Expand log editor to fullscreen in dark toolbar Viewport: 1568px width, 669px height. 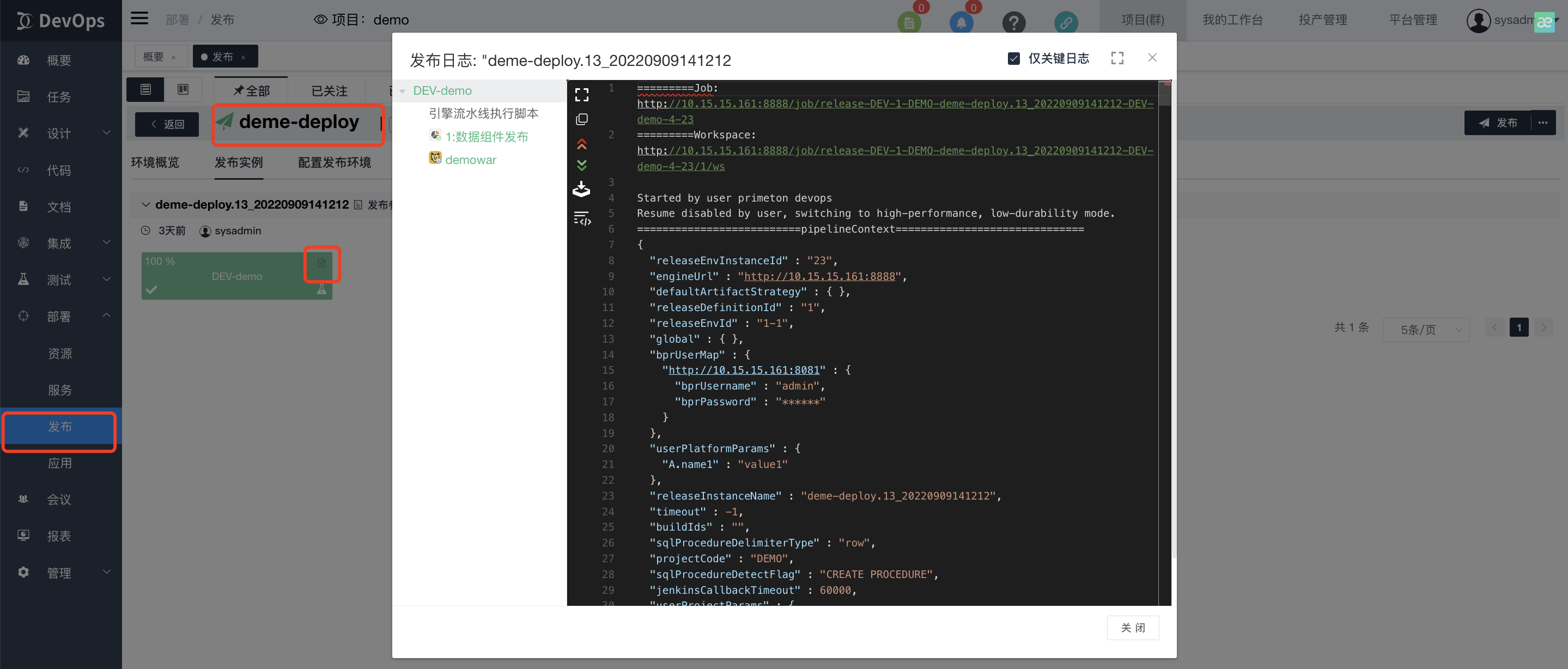pos(581,94)
